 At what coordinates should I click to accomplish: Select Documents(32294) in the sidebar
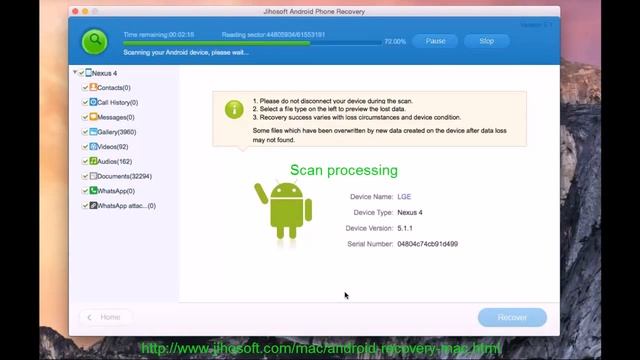click(x=124, y=176)
